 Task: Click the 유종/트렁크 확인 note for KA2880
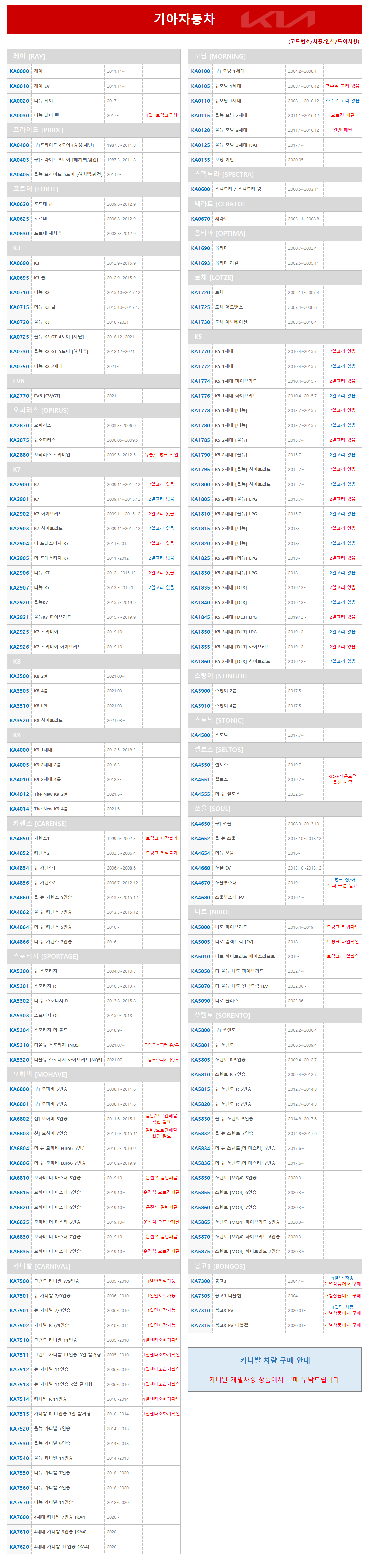click(161, 455)
